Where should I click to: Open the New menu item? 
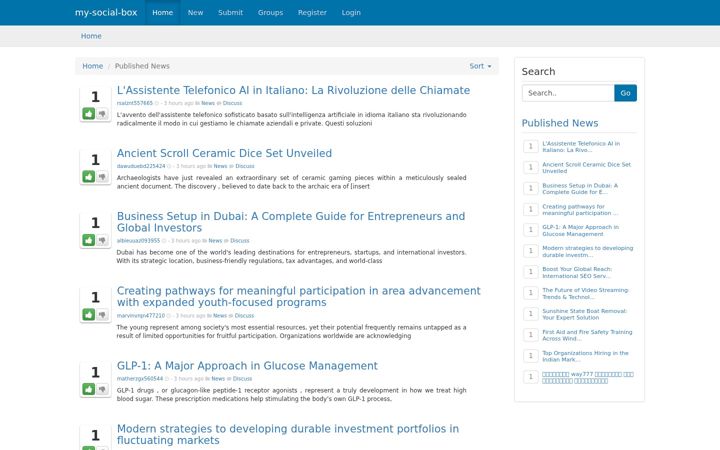point(195,12)
